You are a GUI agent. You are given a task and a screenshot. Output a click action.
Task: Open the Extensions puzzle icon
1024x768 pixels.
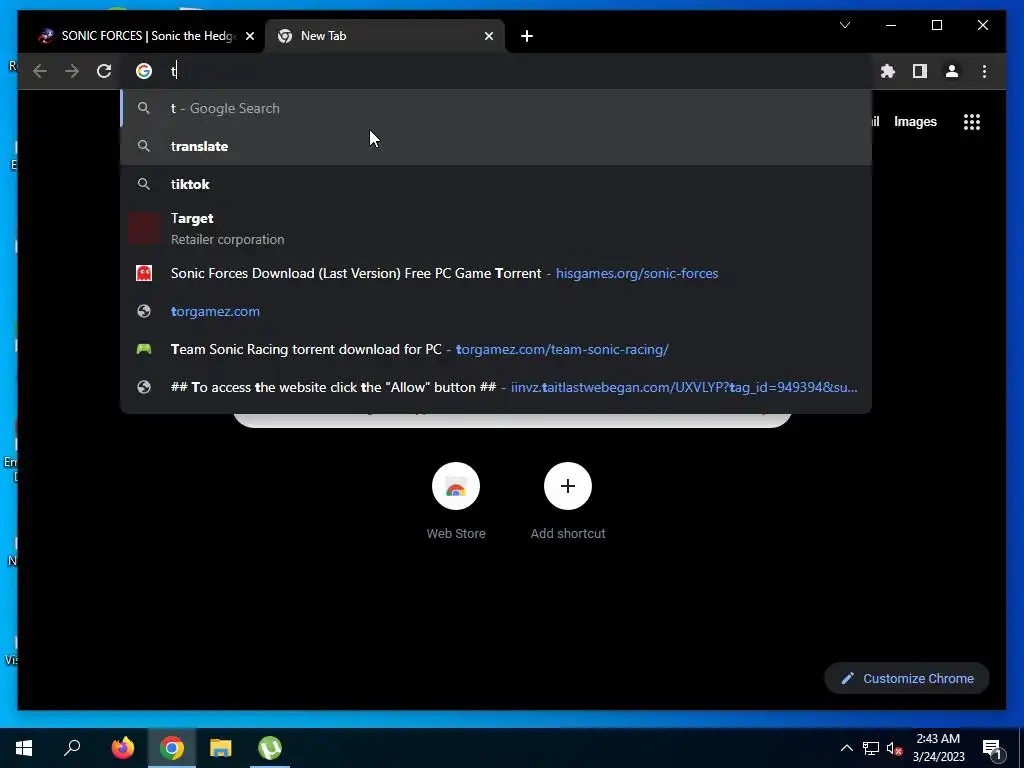888,71
